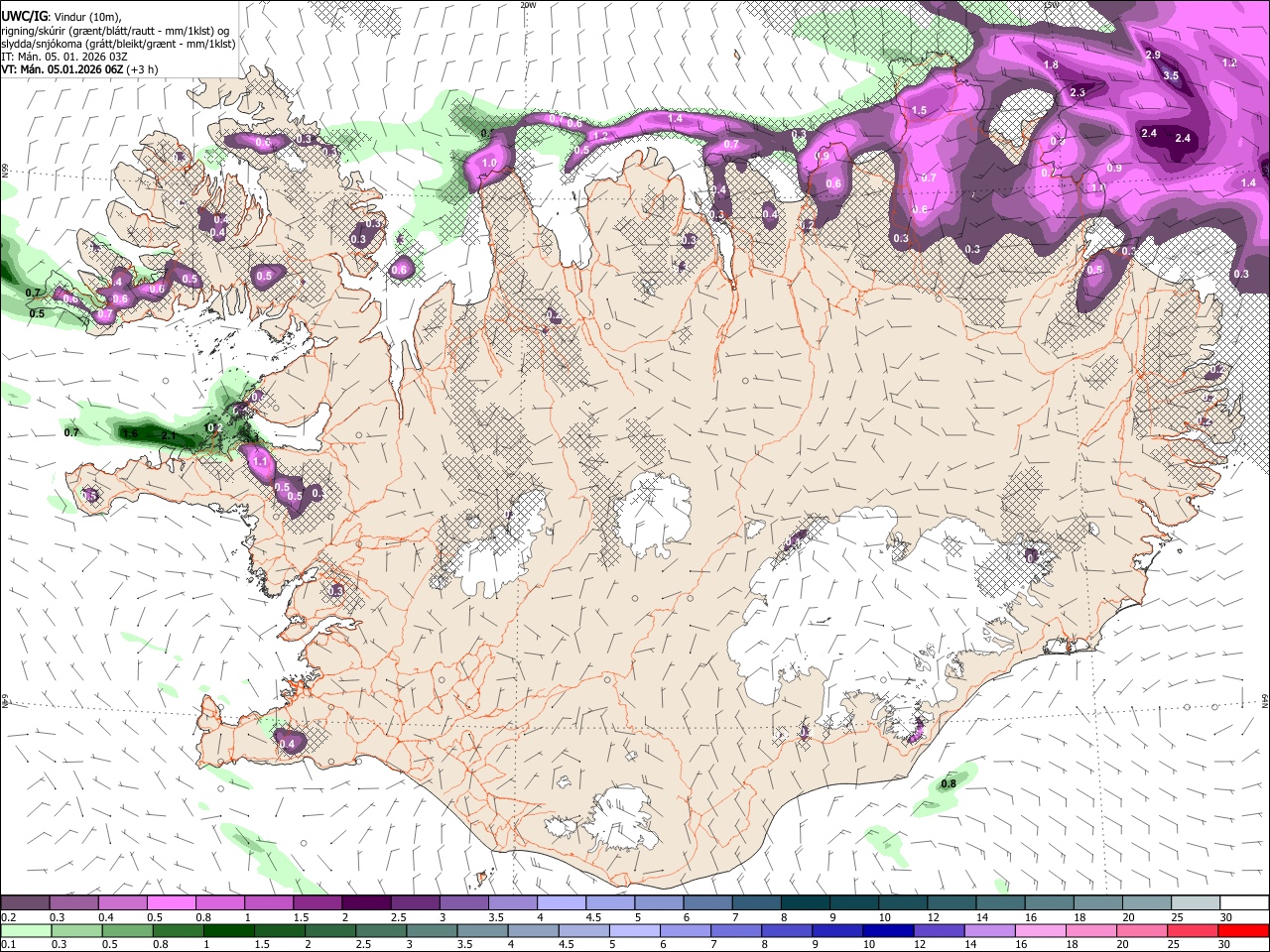Screen dimensions: 1270x952
Task: Select the lower legend swatch labeled 25
Action: pos(1193,930)
